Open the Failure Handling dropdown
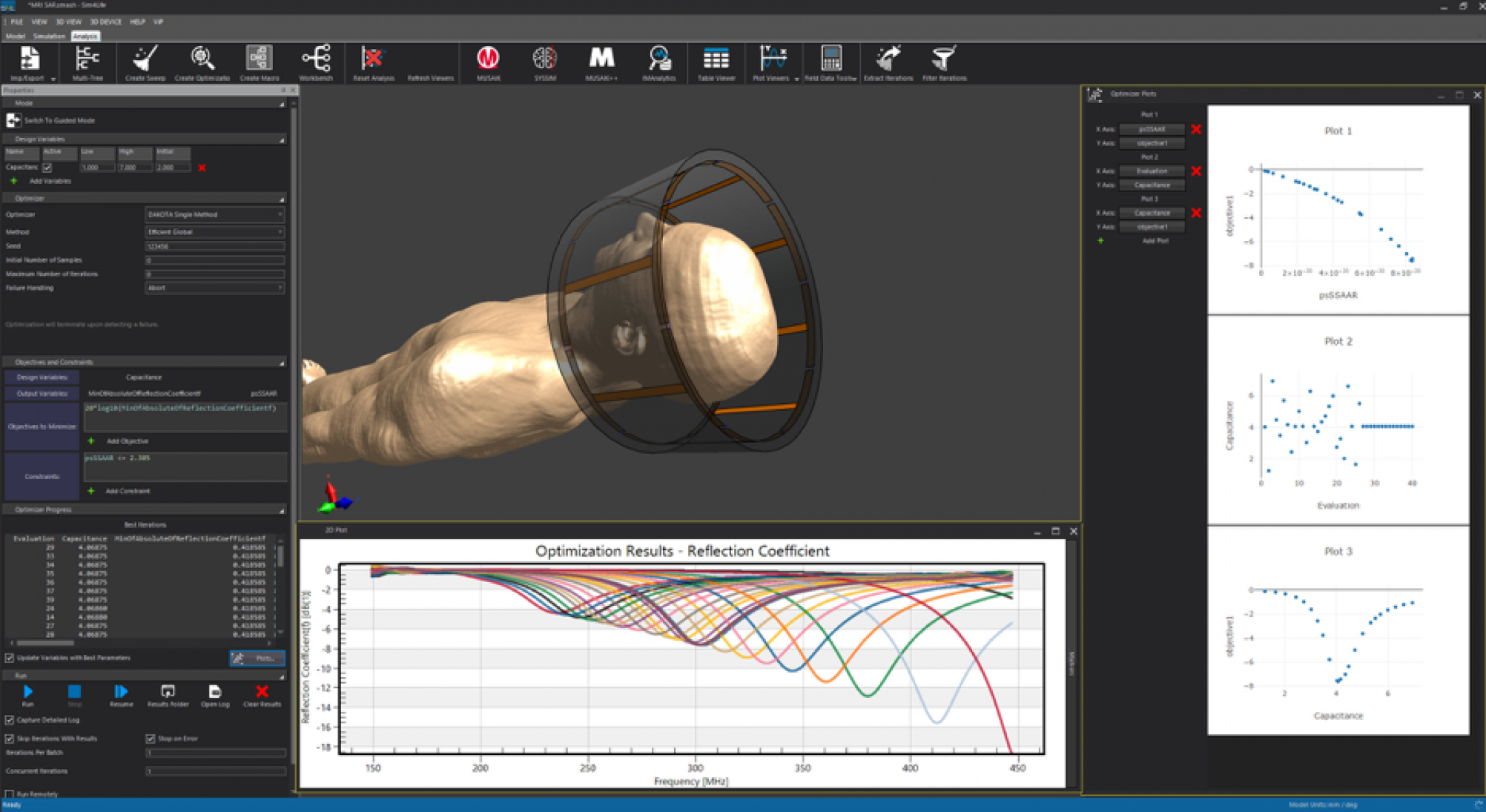The width and height of the screenshot is (1486, 812). (x=214, y=288)
